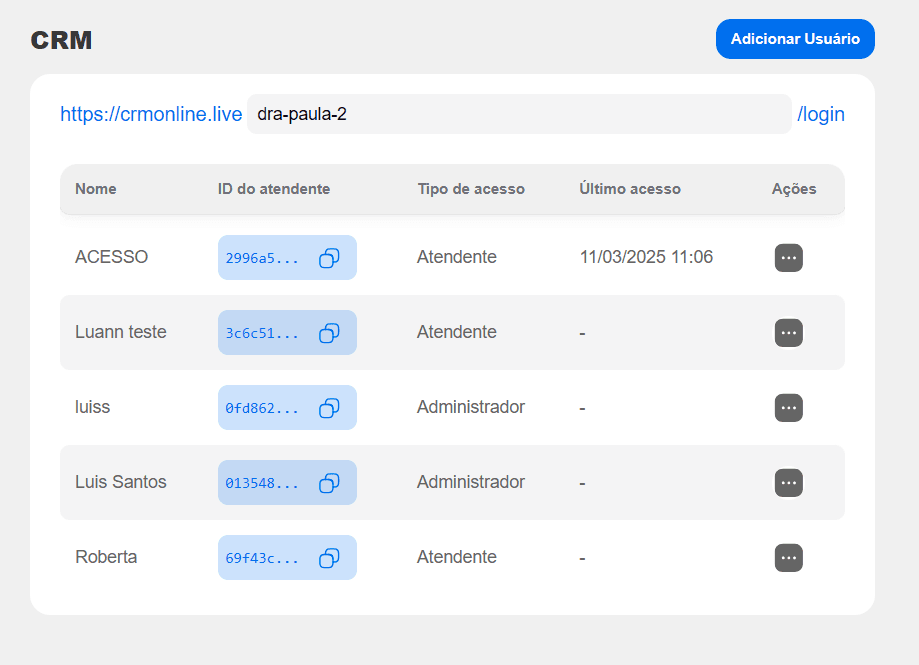Image resolution: width=919 pixels, height=665 pixels.
Task: Open actions menu for ACESSO
Action: click(788, 258)
